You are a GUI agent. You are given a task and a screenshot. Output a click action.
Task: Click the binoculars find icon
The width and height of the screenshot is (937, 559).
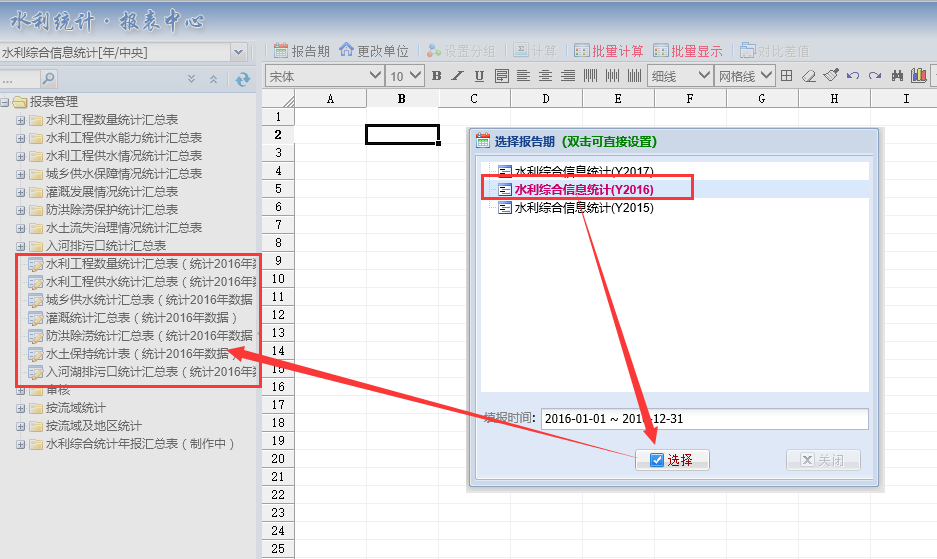897,76
